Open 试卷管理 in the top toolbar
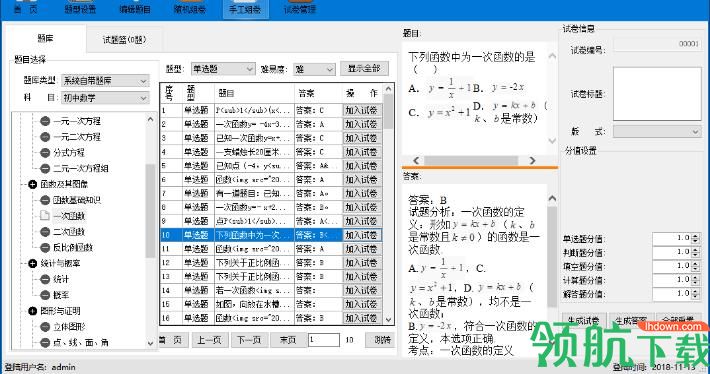This screenshot has height=374, width=710. coord(300,9)
